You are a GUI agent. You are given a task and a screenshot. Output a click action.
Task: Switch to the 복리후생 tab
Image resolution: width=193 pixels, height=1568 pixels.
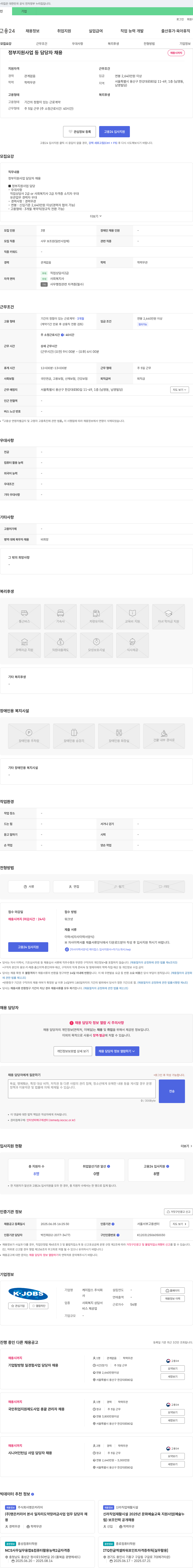point(113,44)
